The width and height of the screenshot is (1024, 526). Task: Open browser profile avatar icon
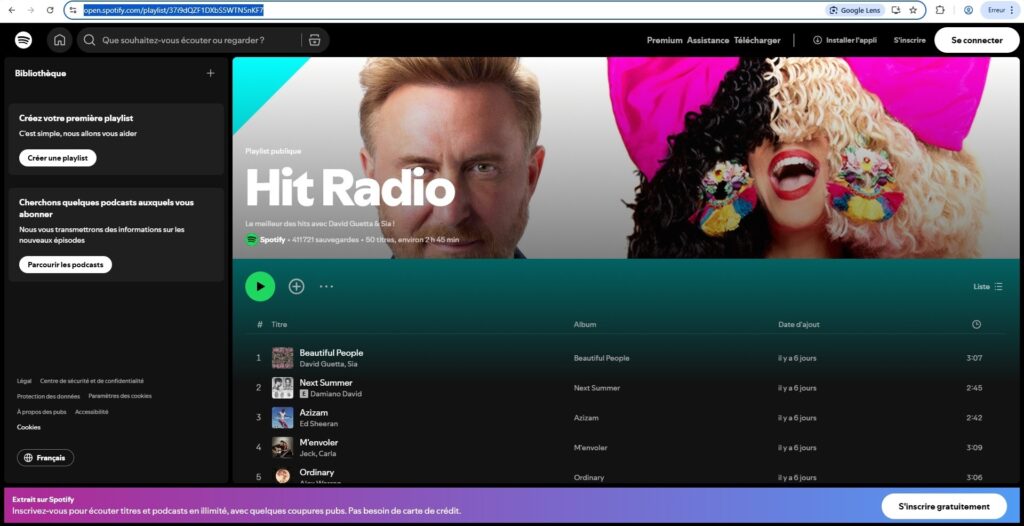pos(968,10)
